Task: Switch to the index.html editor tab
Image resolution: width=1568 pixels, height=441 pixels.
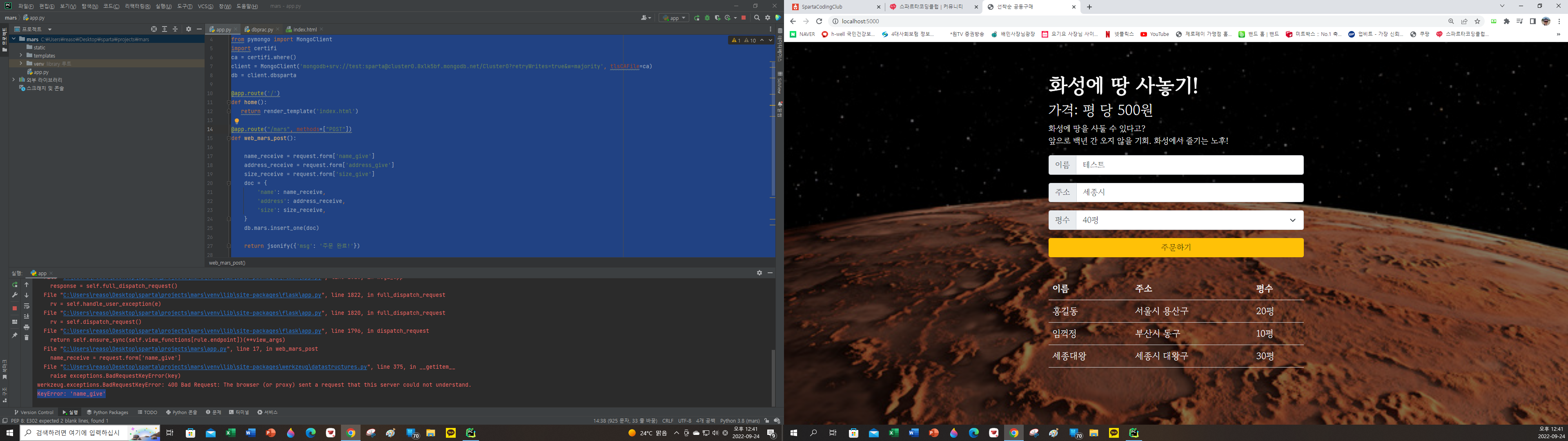Action: [304, 29]
